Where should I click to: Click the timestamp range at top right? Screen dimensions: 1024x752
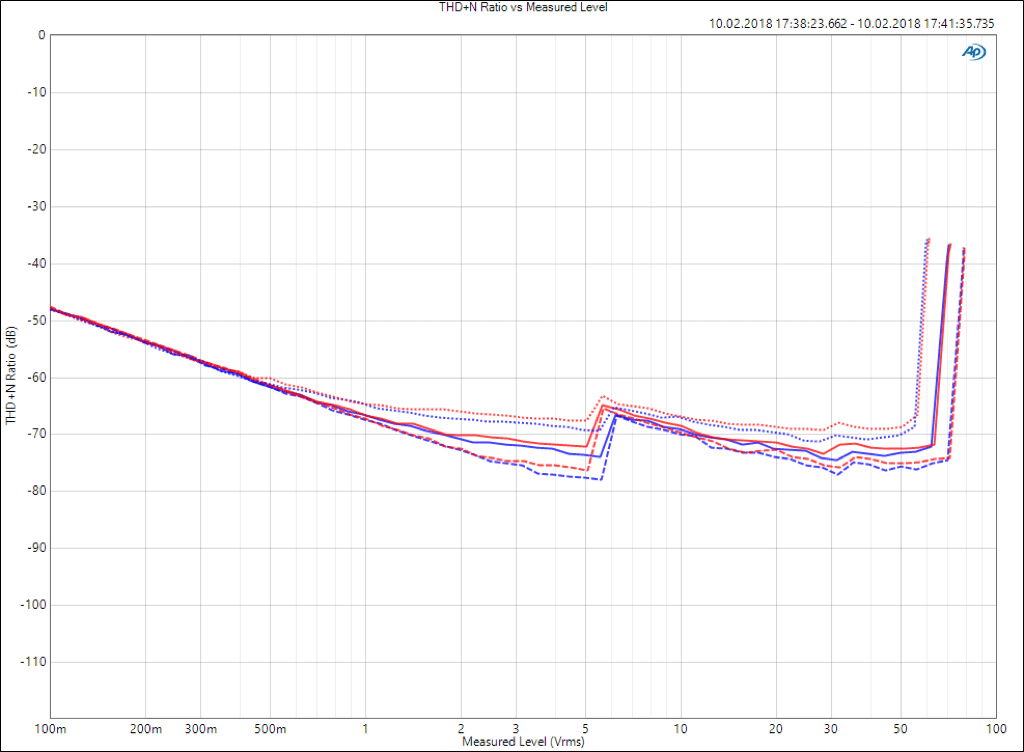(851, 23)
